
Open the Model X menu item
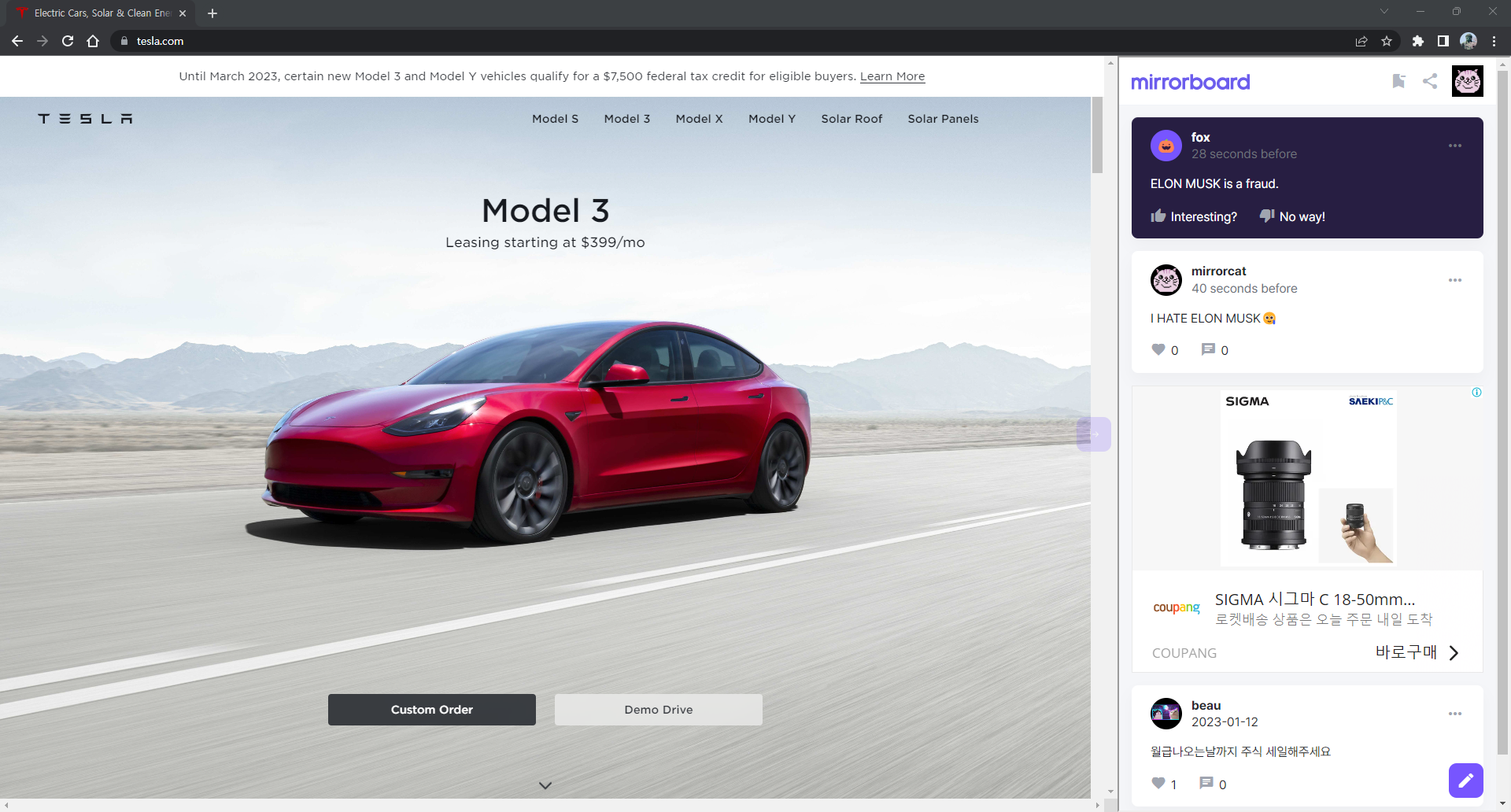tap(699, 119)
